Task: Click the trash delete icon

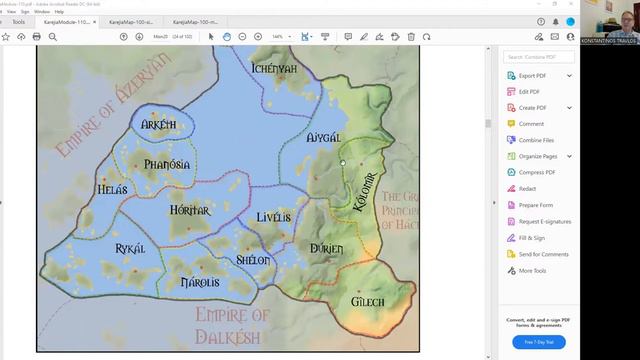Action: [411, 37]
